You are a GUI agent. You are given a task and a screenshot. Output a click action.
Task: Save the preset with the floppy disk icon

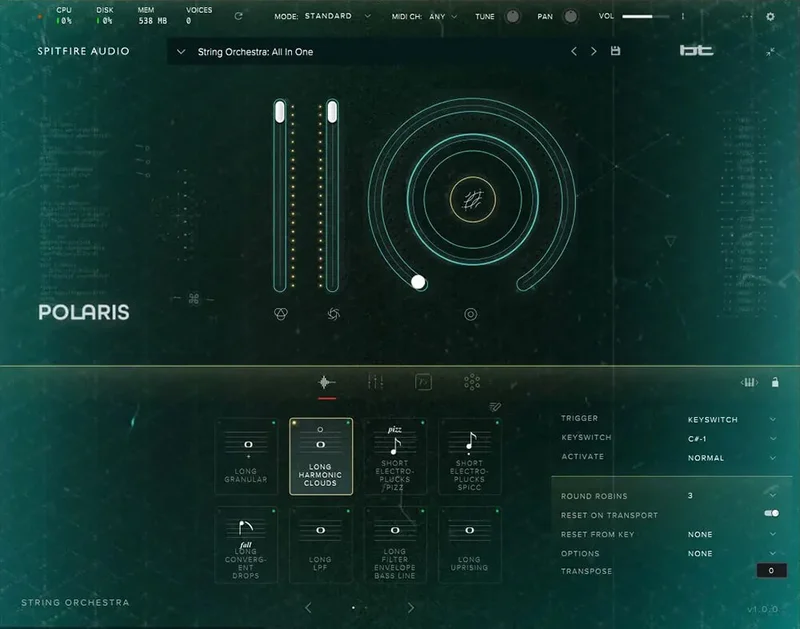pos(615,51)
